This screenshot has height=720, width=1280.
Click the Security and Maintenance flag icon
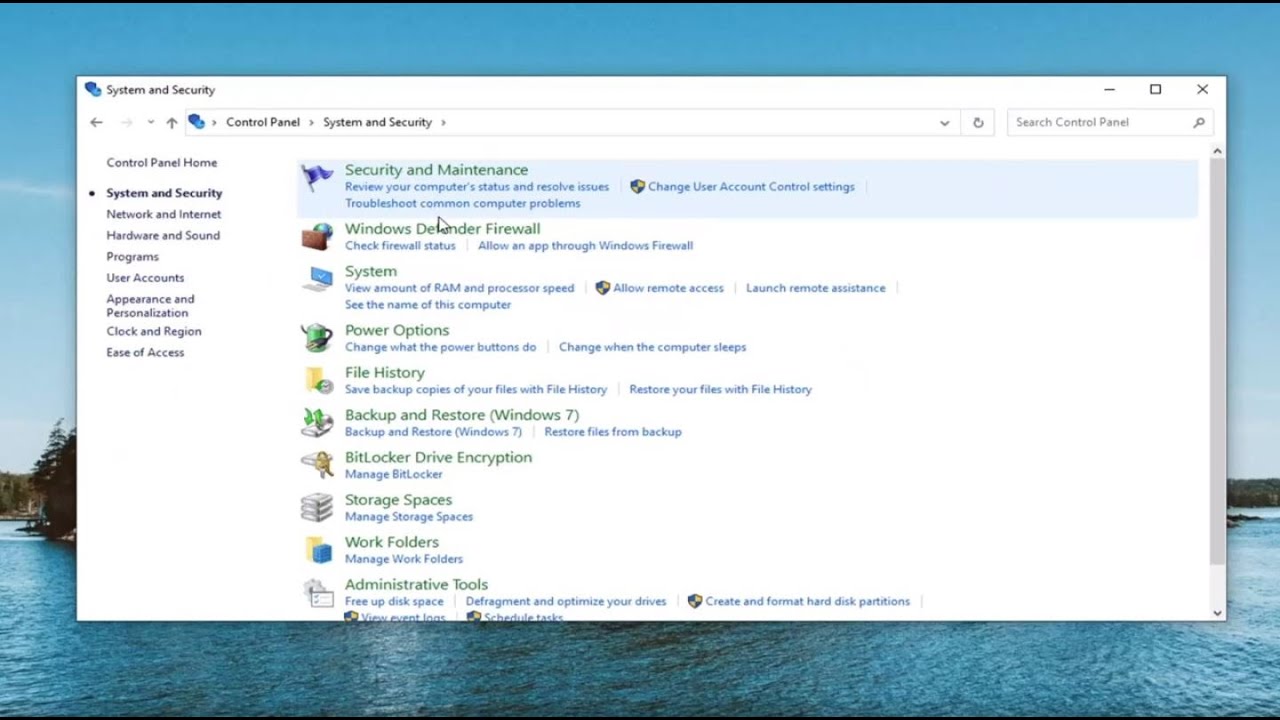click(x=317, y=179)
